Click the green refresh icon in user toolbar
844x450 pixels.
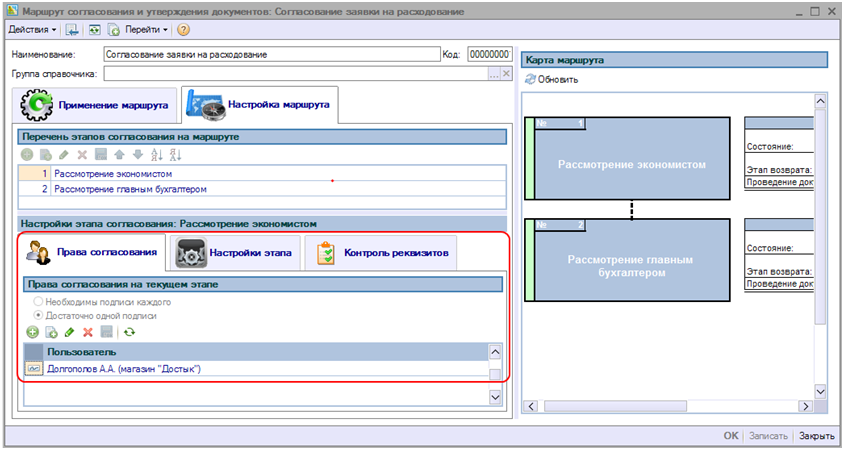128,331
